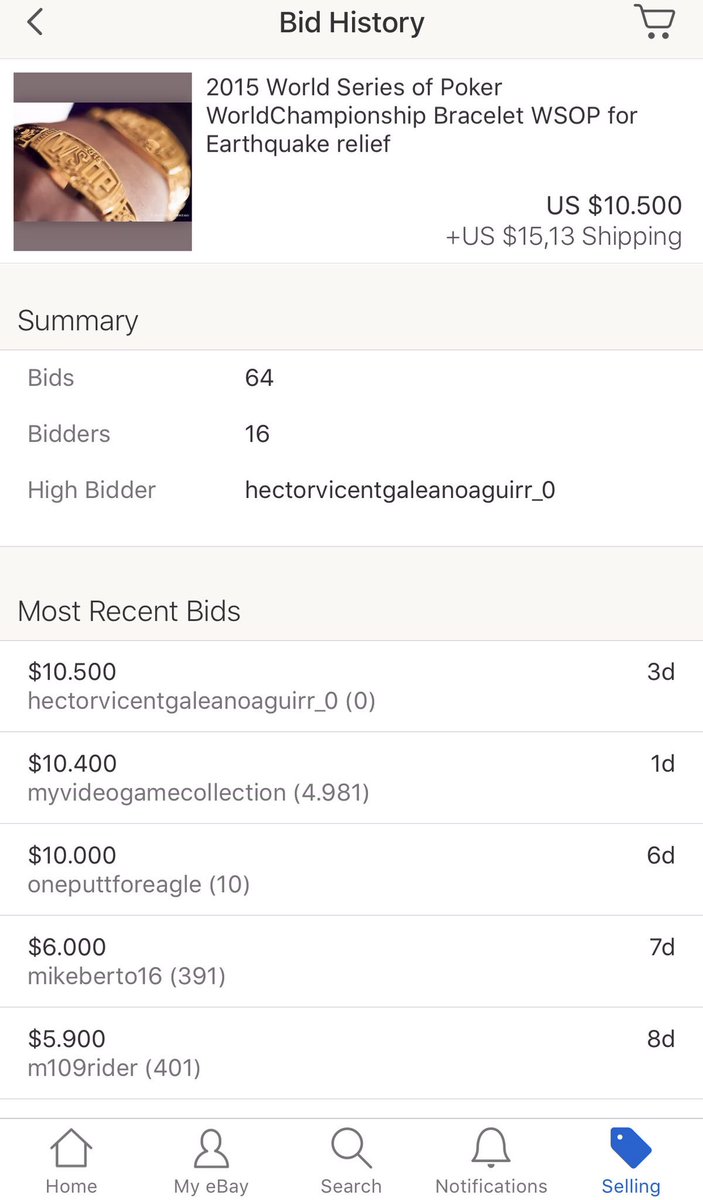Tap the Selling tag icon
This screenshot has width=703, height=1200.
(631, 1148)
